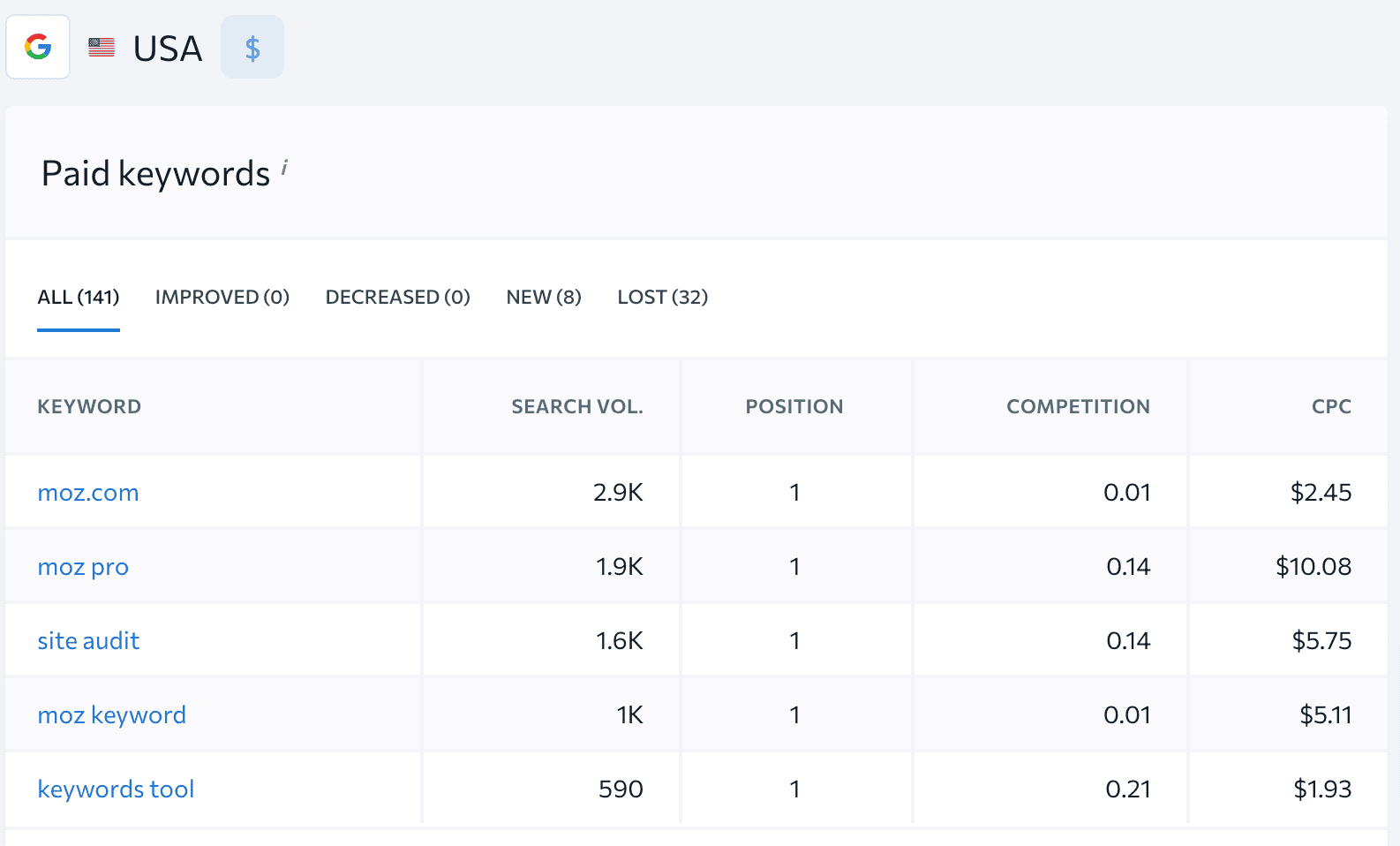
Task: Click the KEYWORD column header
Action: point(89,406)
